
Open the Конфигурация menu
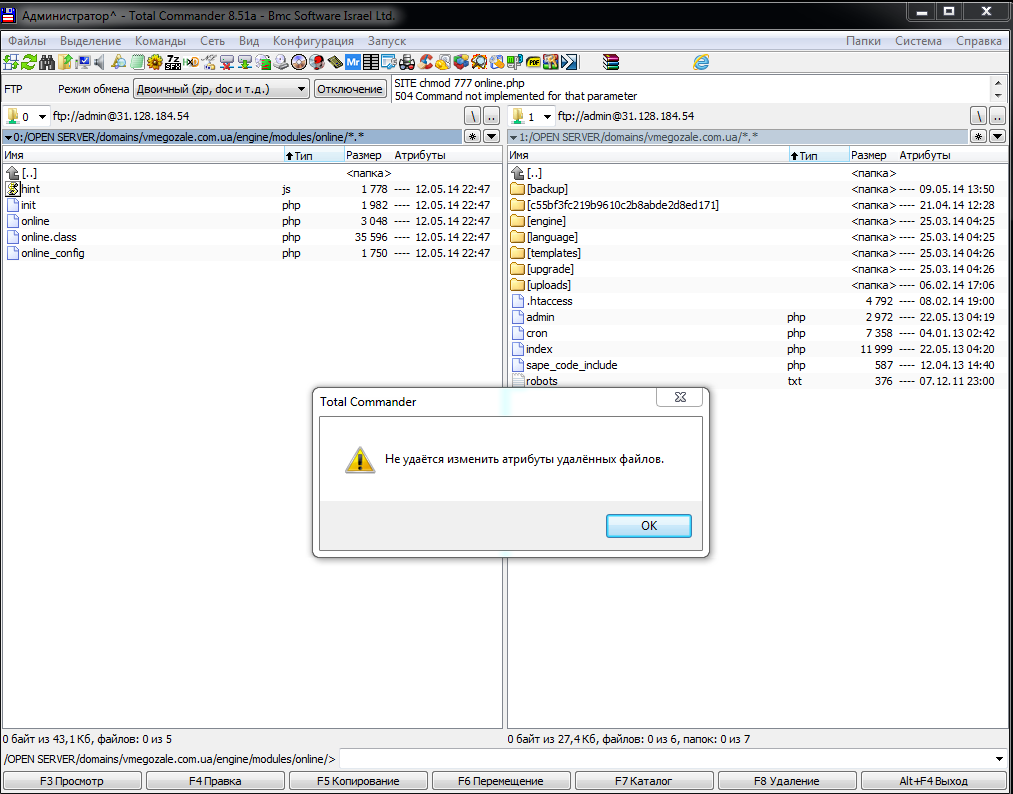coord(313,41)
